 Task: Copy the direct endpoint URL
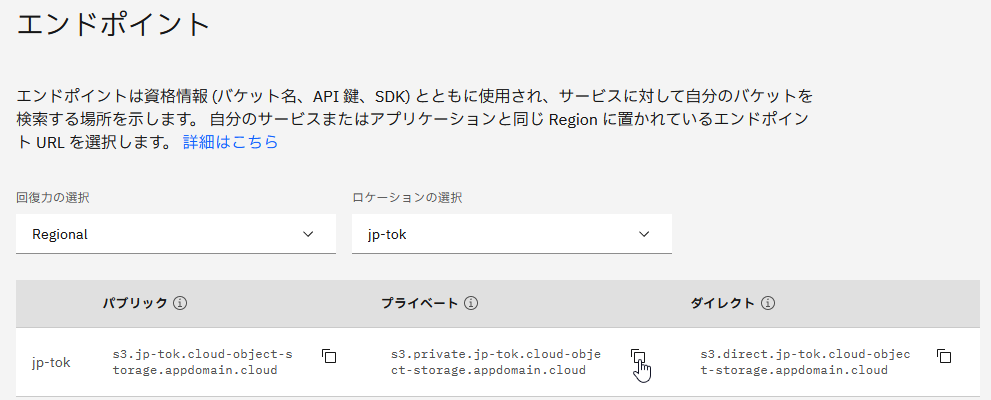pyautogui.click(x=944, y=356)
